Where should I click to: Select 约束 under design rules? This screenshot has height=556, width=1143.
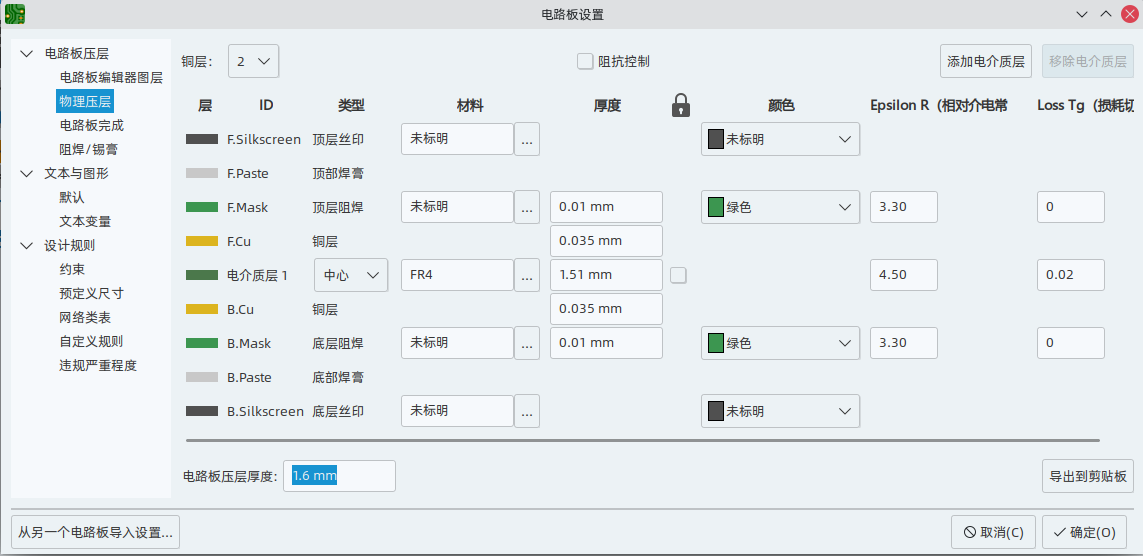(x=72, y=270)
